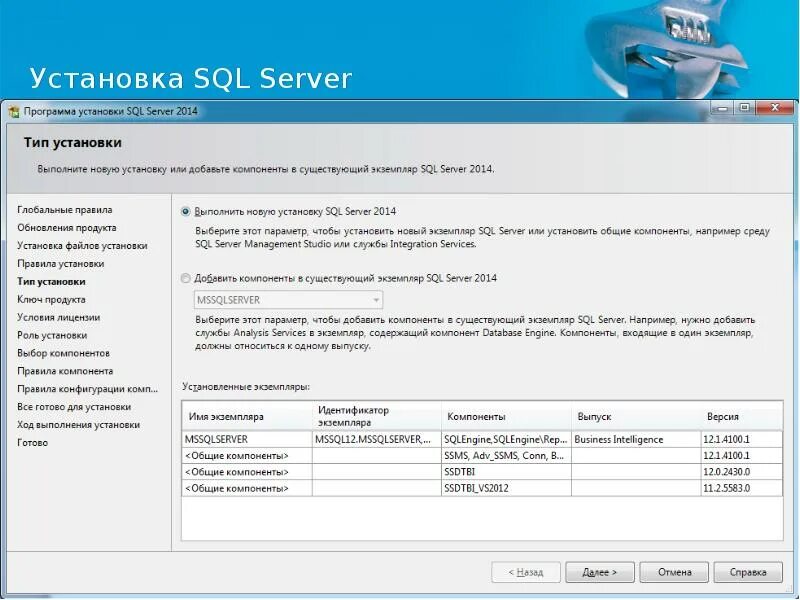Select 'Обновления продукта' step in sidebar

click(x=67, y=228)
